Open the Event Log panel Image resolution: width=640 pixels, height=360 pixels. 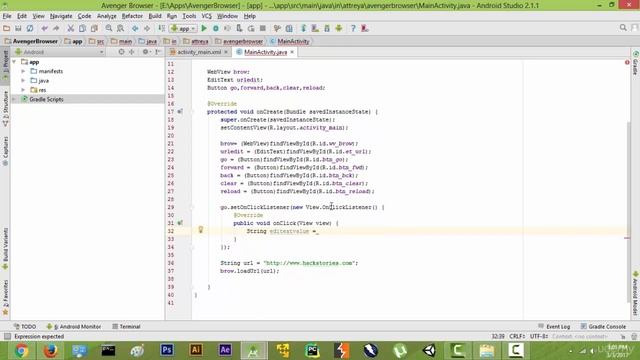[554, 327]
